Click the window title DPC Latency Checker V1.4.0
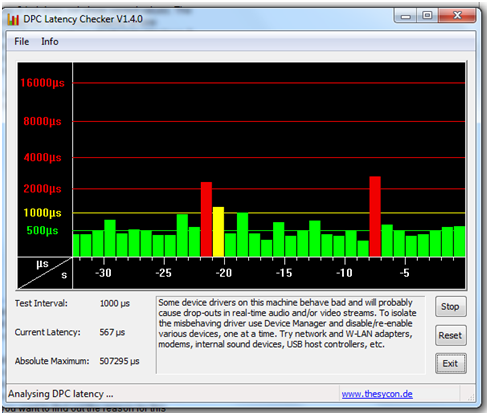 (x=83, y=19)
